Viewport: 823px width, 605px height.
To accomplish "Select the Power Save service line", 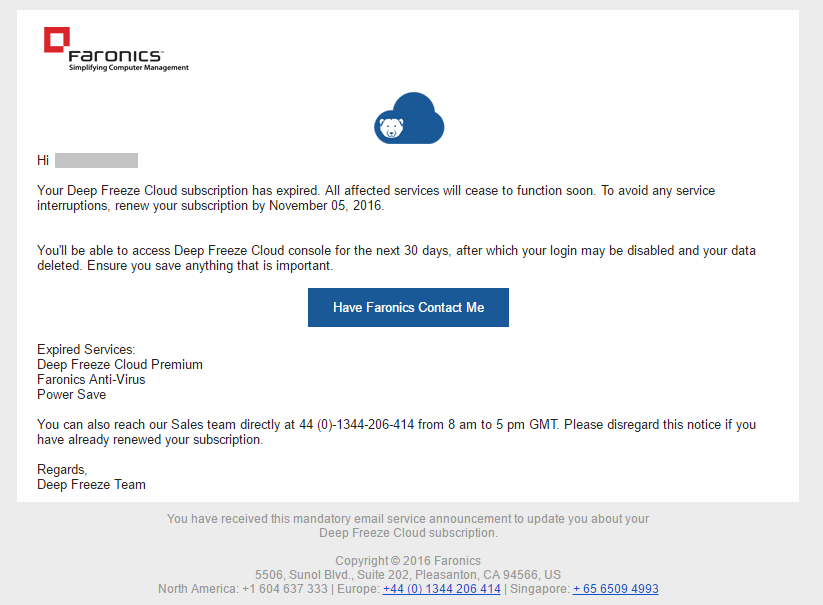I will (x=71, y=395).
